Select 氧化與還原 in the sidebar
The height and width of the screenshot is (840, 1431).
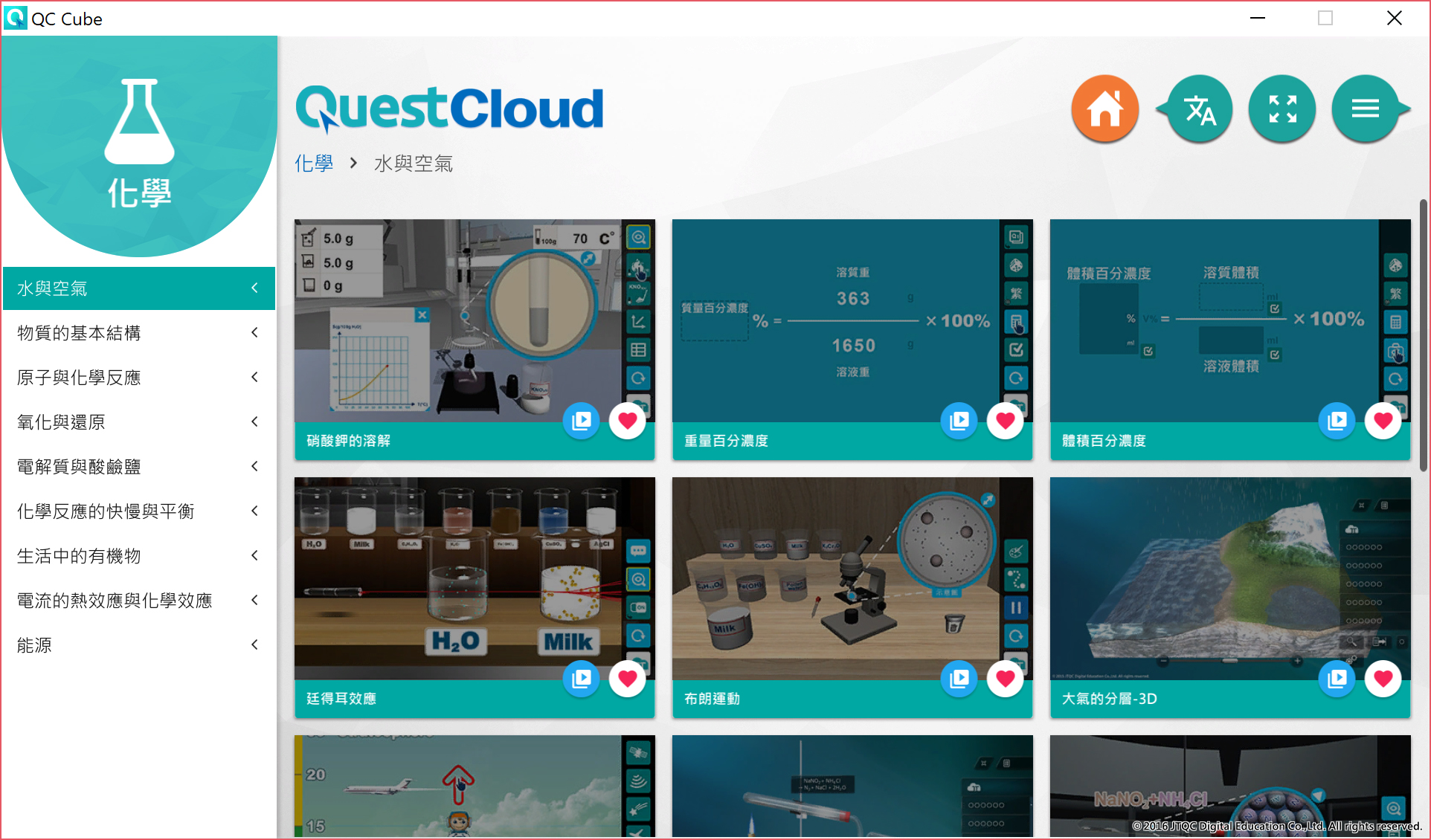(139, 422)
